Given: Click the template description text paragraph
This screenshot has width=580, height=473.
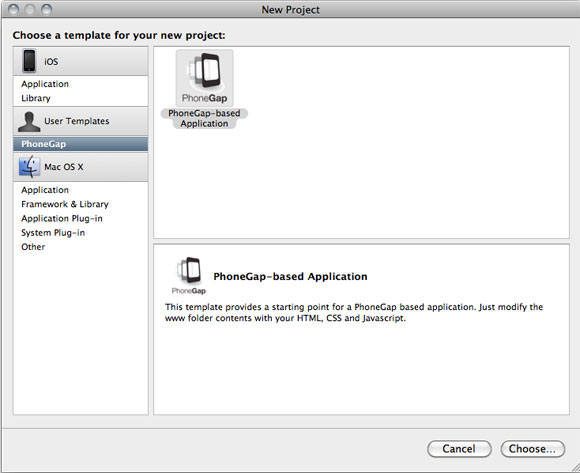Looking at the screenshot, I should [x=354, y=312].
